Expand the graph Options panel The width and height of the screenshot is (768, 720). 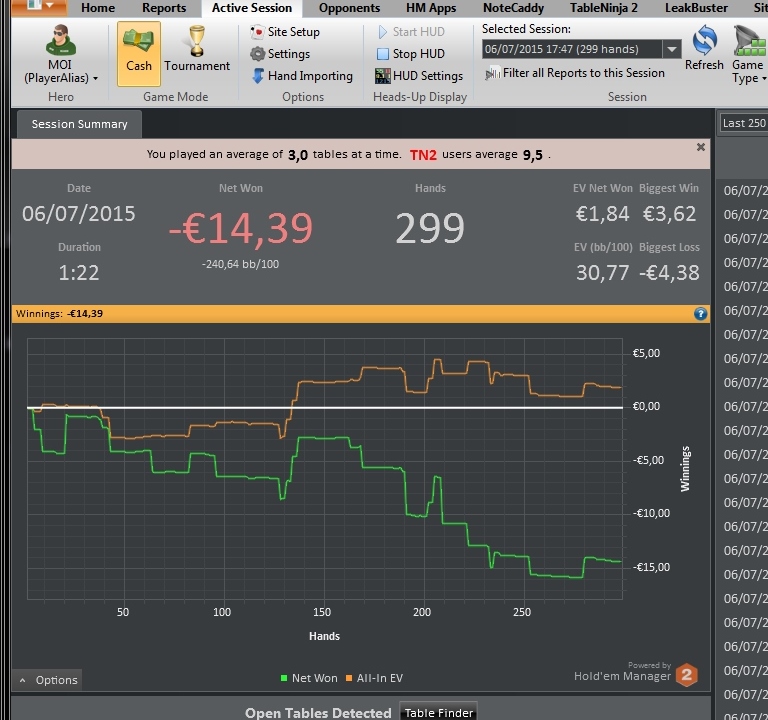pyautogui.click(x=48, y=680)
